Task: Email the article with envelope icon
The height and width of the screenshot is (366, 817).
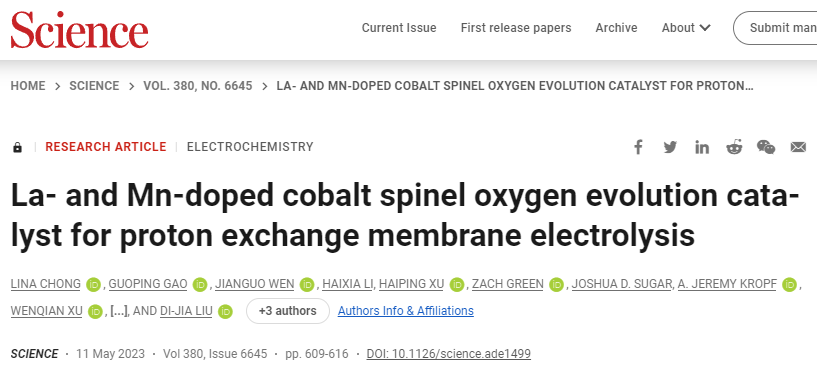Action: pyautogui.click(x=798, y=148)
